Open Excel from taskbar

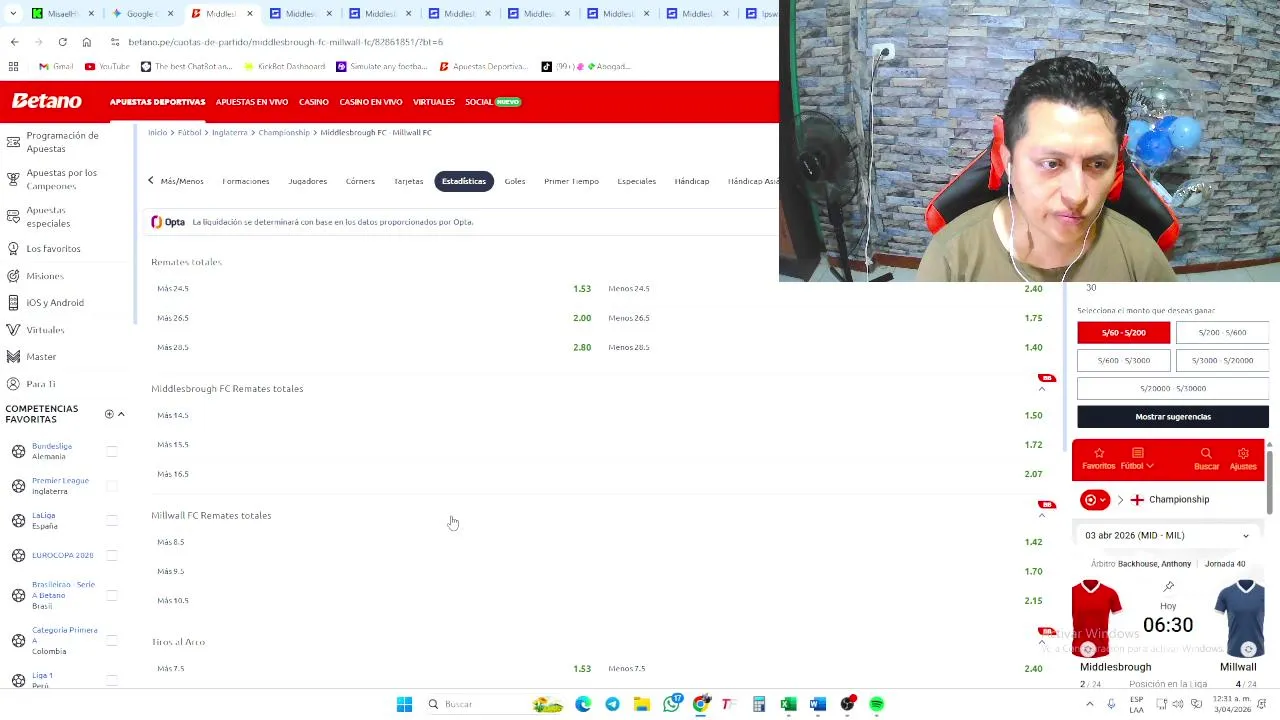pyautogui.click(x=788, y=704)
